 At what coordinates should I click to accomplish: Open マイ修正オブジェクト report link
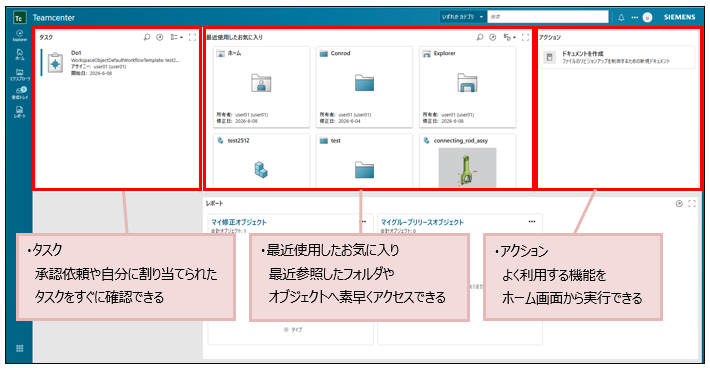point(239,222)
